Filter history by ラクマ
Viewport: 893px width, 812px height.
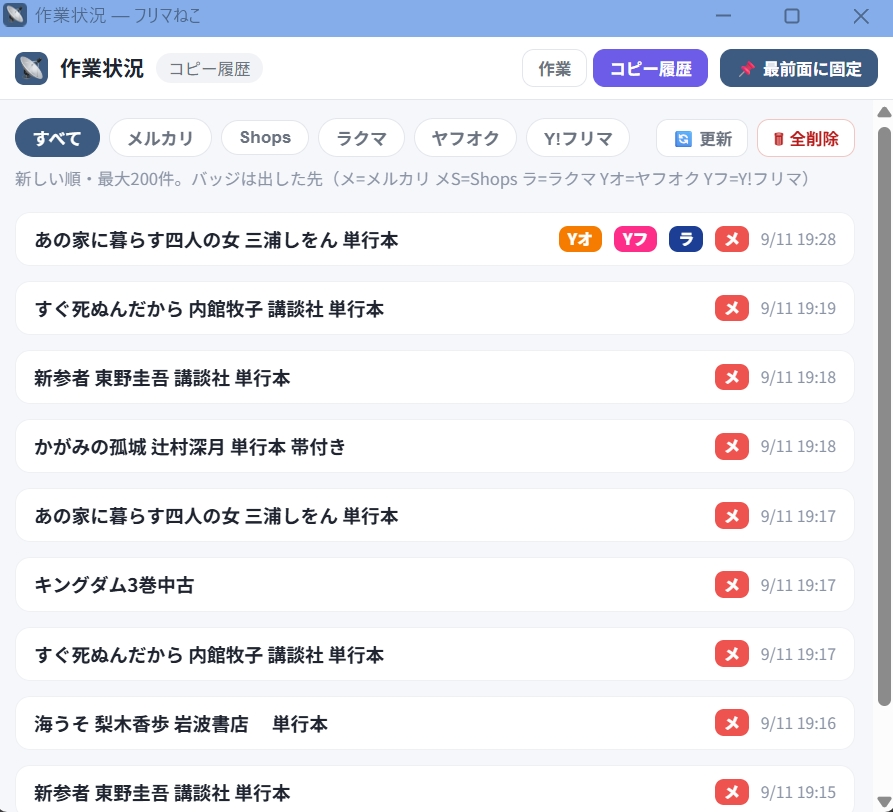click(x=362, y=138)
